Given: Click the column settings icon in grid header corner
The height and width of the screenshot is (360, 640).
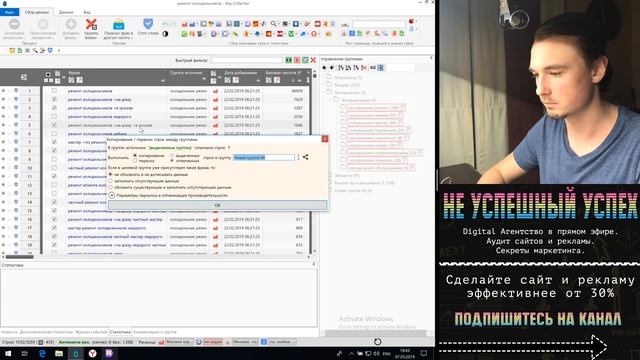Looking at the screenshot, I should coord(24,77).
